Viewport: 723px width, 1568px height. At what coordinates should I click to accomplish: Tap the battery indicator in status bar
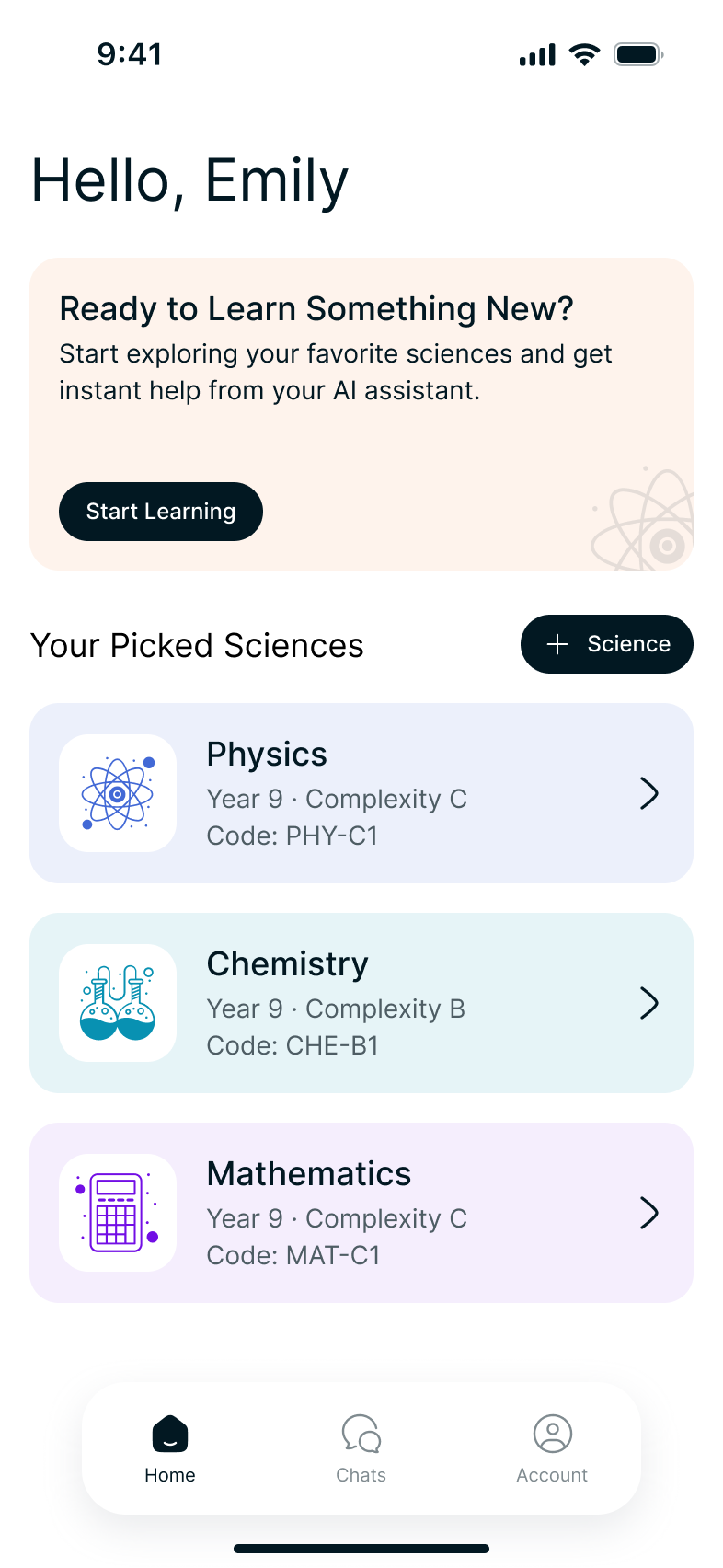[x=638, y=54]
